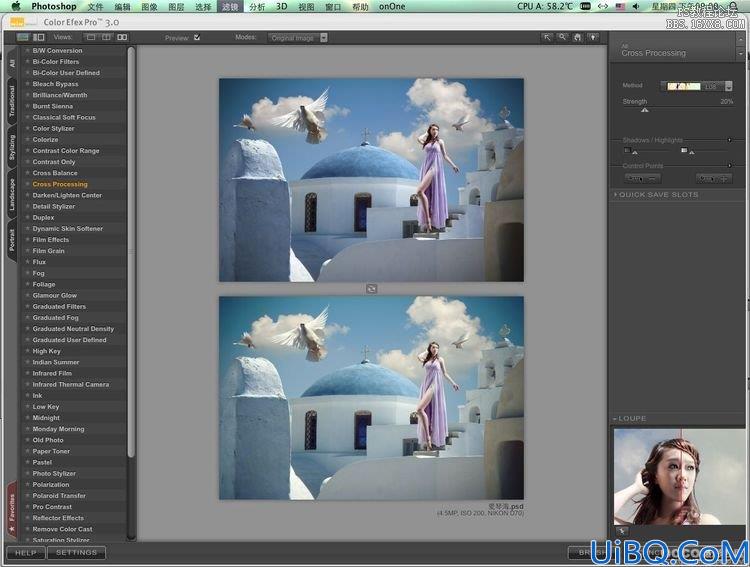Adjust the Shadows protection slider handle
This screenshot has height=567, width=750.
coord(635,153)
